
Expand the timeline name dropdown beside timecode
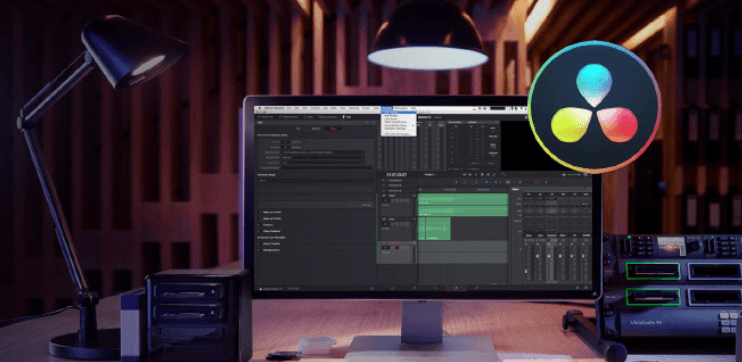(431, 175)
